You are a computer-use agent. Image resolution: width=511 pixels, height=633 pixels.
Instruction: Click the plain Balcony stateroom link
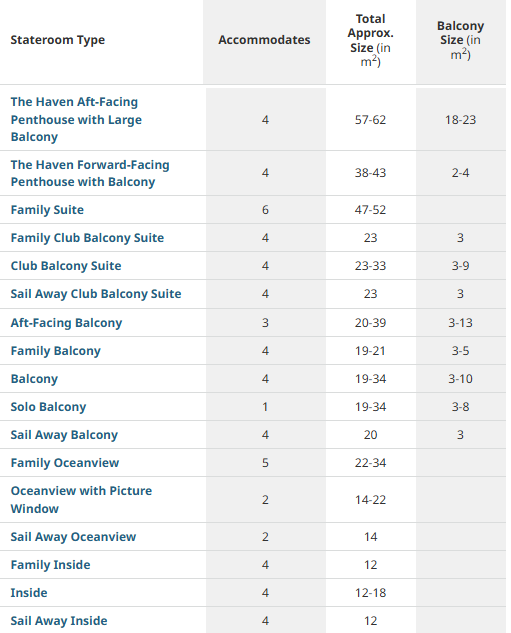click(34, 379)
